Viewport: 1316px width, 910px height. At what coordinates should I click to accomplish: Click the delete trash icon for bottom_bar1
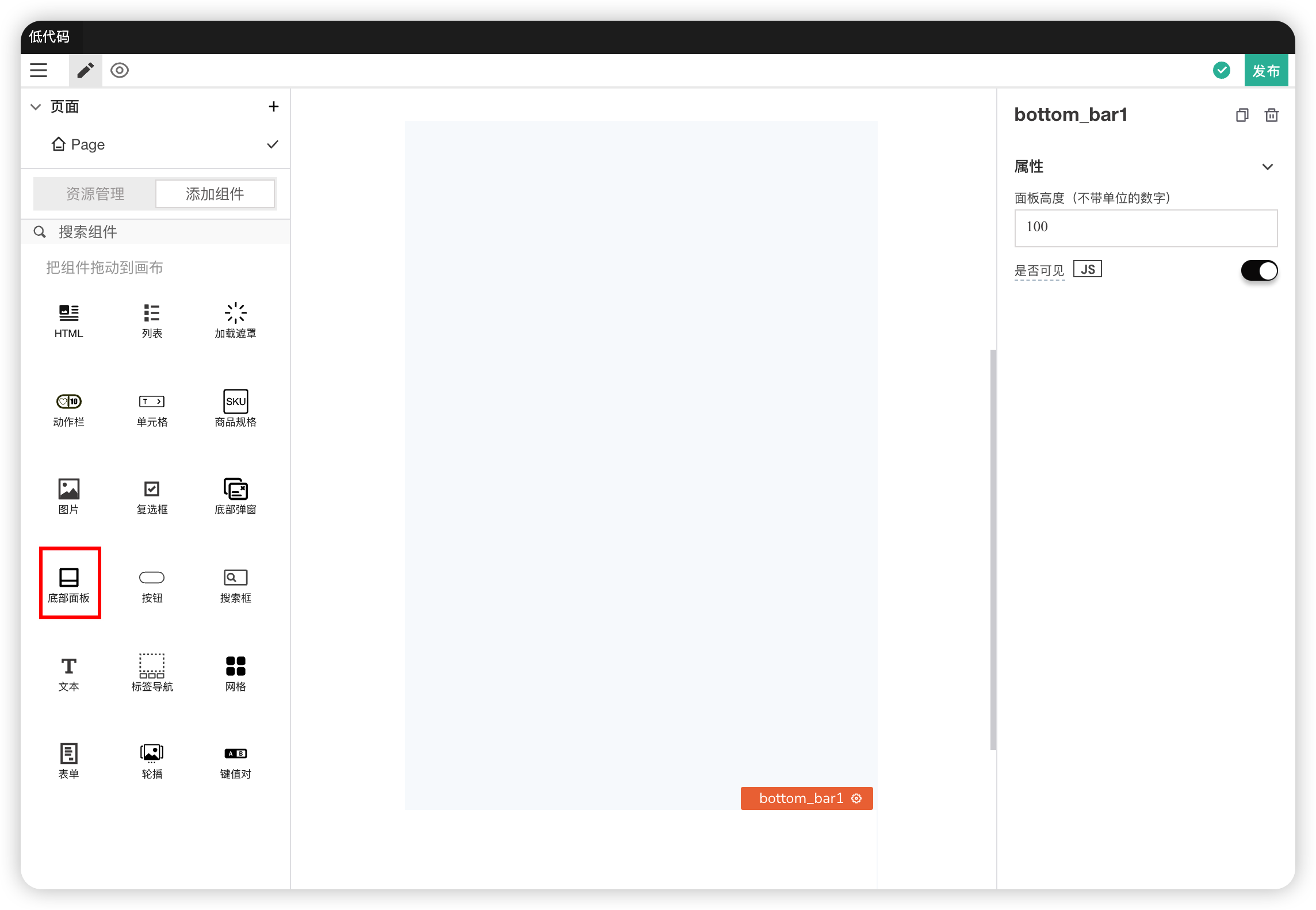(1271, 115)
